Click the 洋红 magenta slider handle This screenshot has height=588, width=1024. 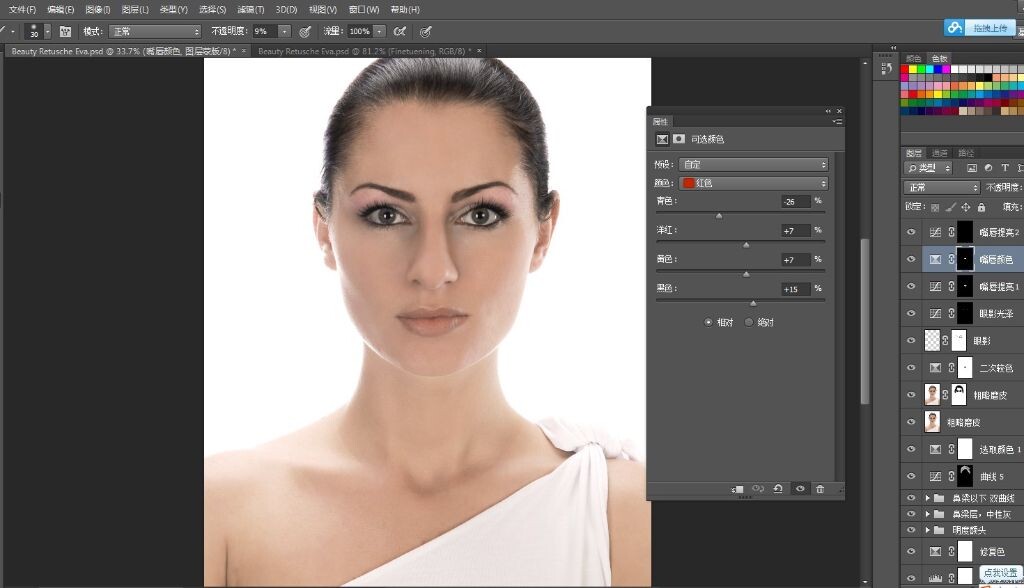(x=746, y=245)
